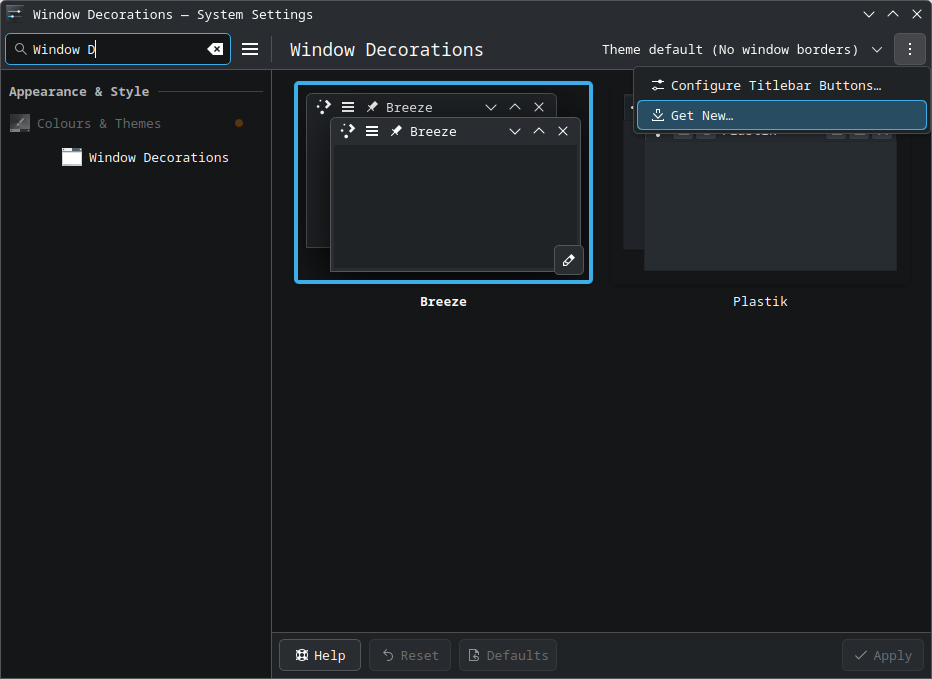Image resolution: width=932 pixels, height=679 pixels.
Task: Open the three-dot more actions menu
Action: click(x=909, y=49)
